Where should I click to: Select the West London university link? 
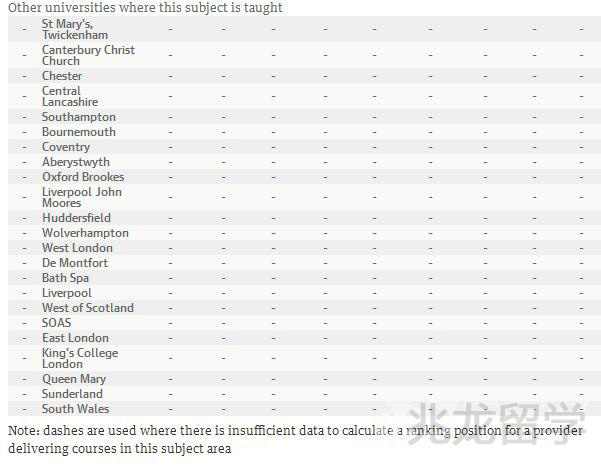click(x=77, y=248)
